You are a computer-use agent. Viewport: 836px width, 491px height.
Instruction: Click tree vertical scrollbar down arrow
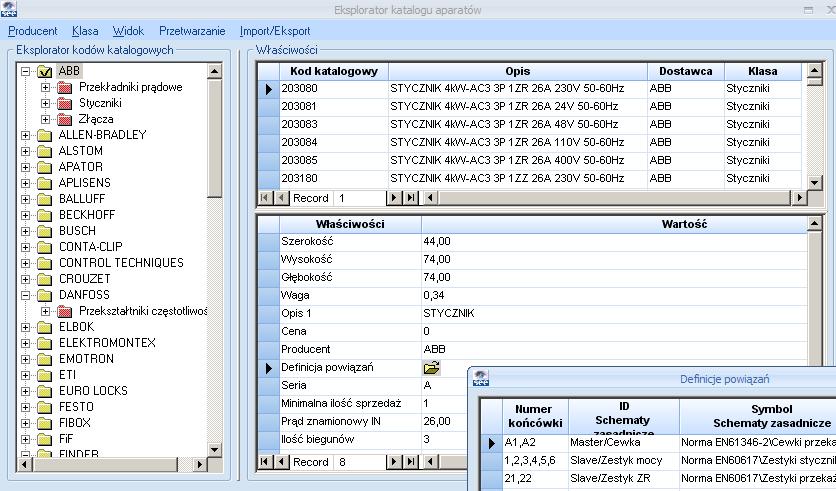214,449
